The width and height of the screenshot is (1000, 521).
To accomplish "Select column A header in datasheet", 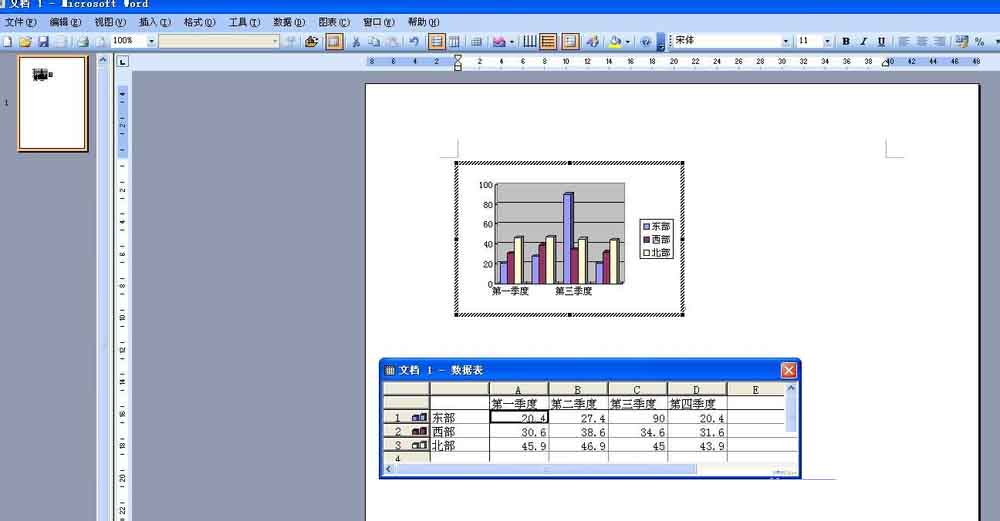I will (x=518, y=390).
